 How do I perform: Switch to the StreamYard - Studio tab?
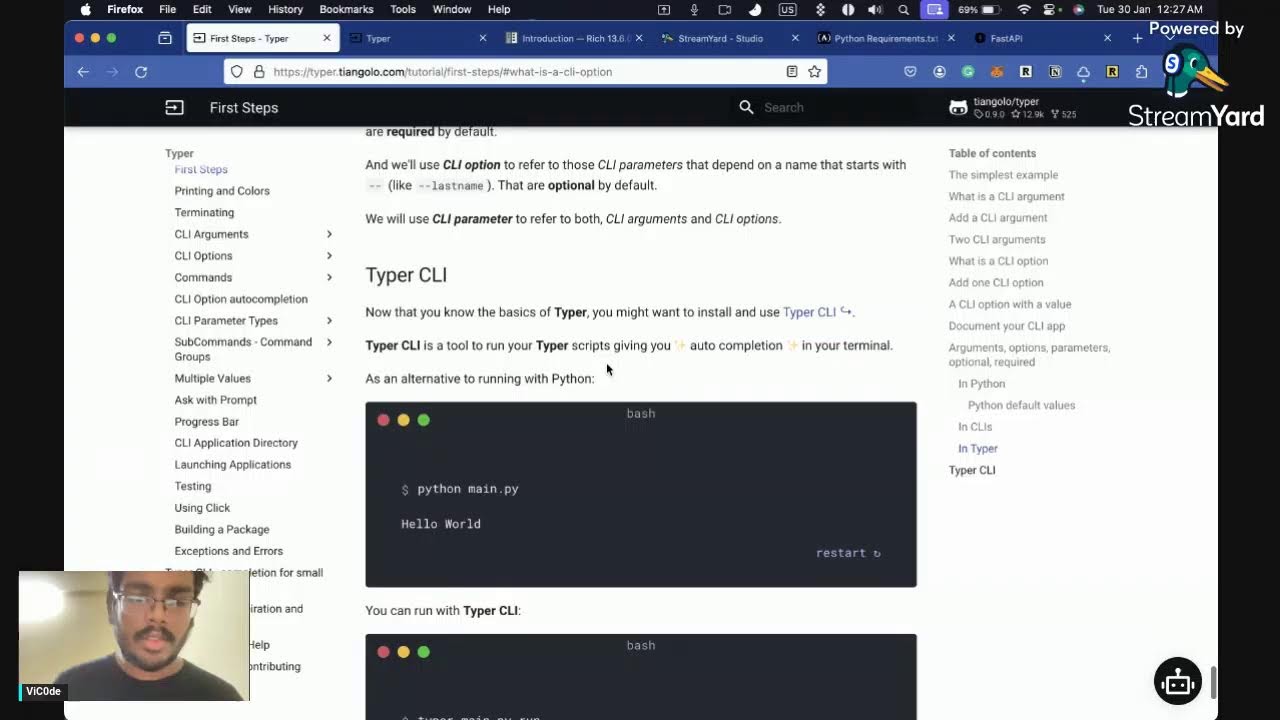coord(731,38)
